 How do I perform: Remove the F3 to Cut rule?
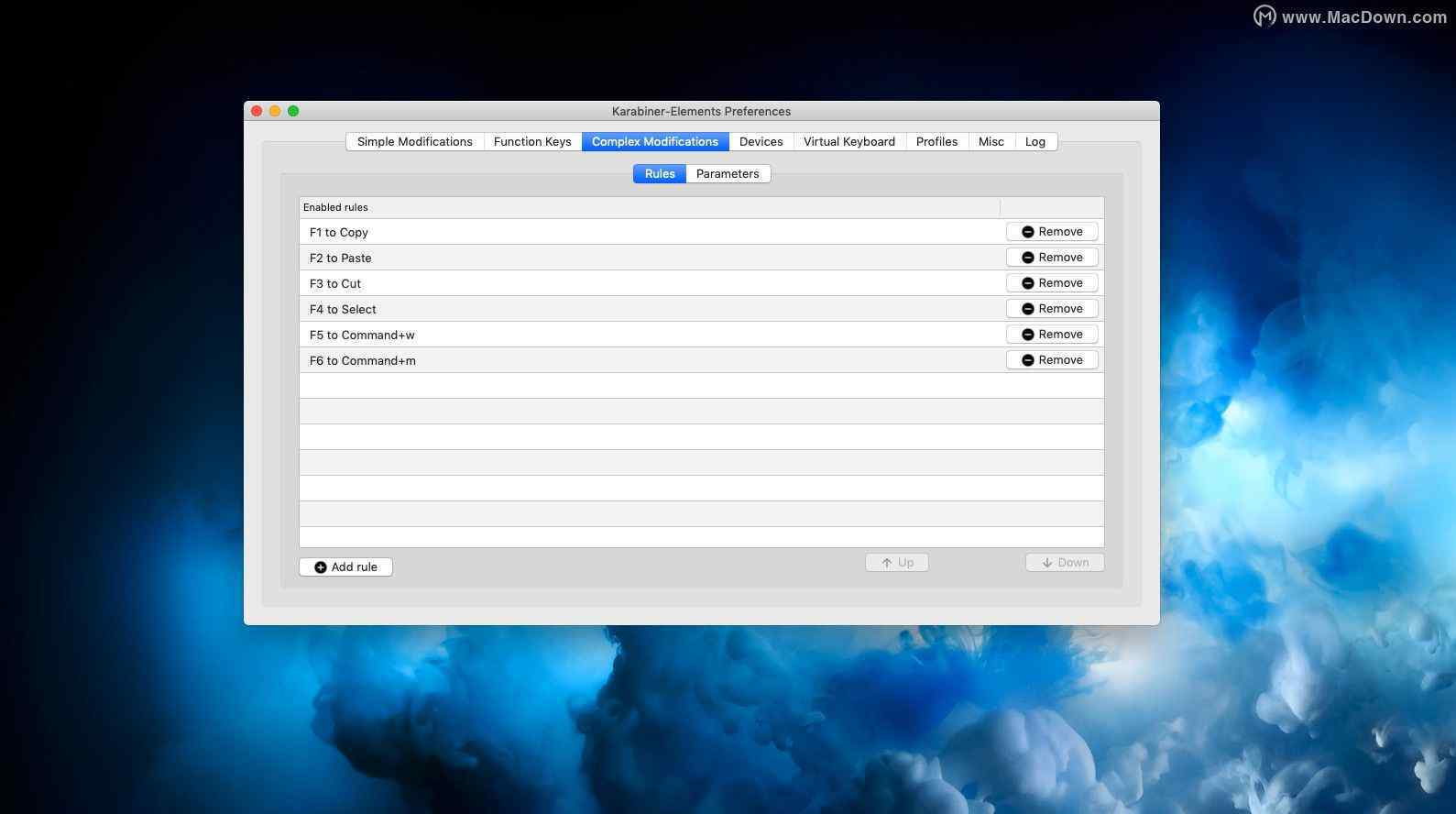(x=1051, y=283)
